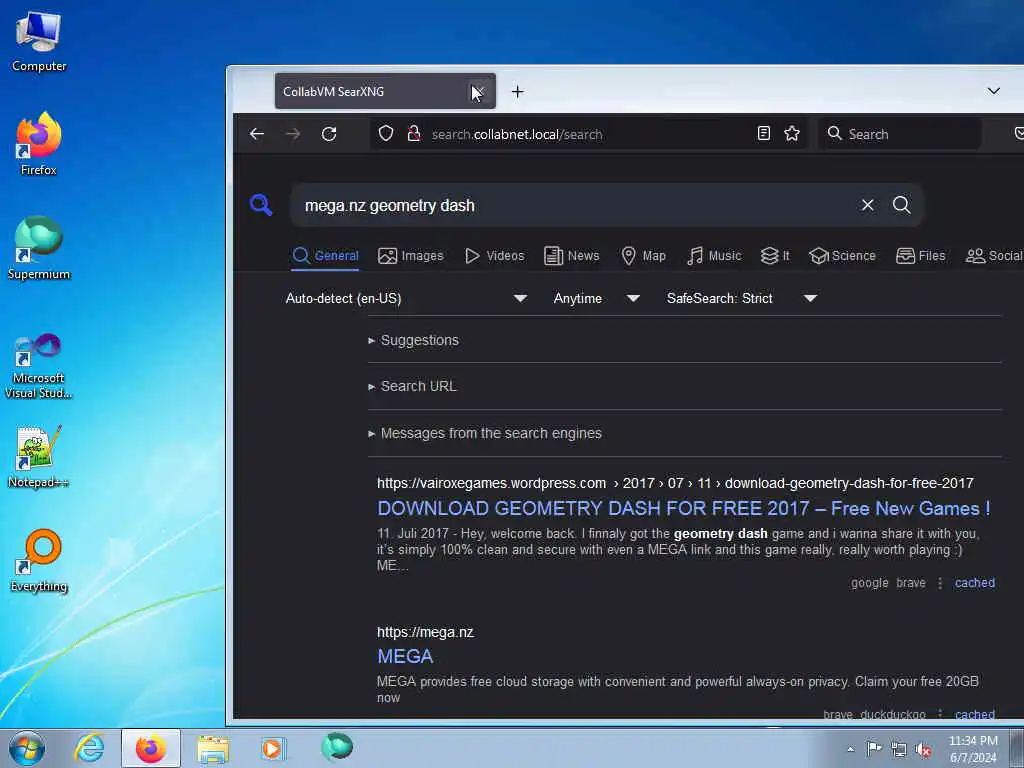
Task: Open Supermium desktop shortcut
Action: click(x=39, y=248)
